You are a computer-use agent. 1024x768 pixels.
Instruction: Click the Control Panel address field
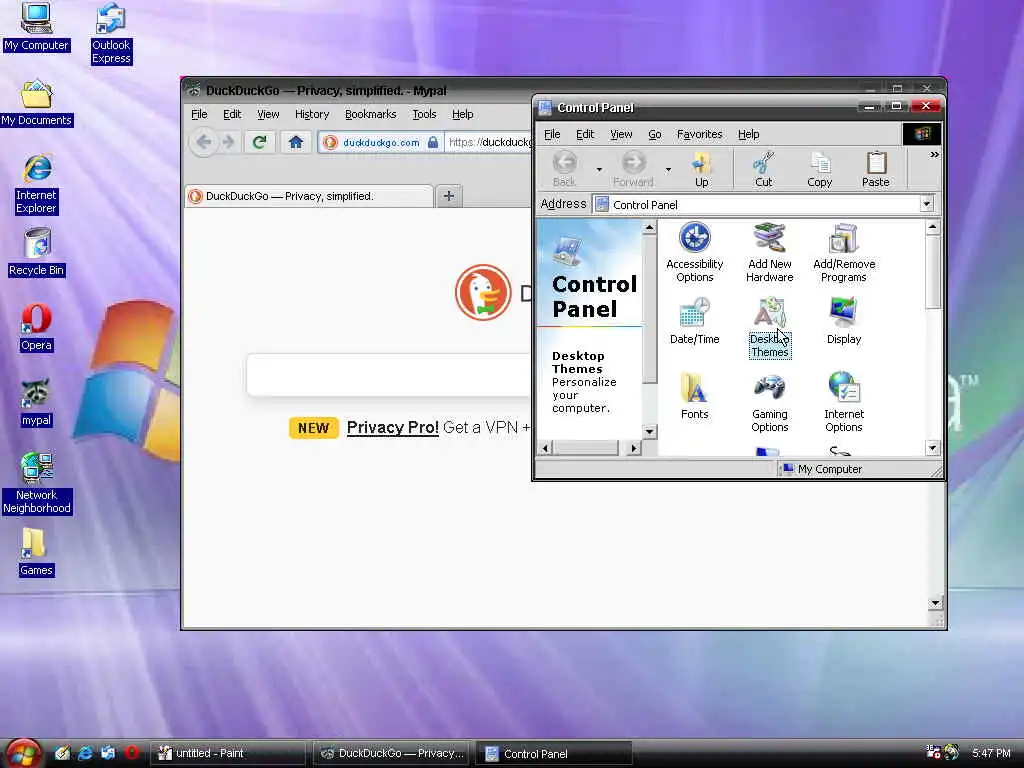click(x=756, y=204)
